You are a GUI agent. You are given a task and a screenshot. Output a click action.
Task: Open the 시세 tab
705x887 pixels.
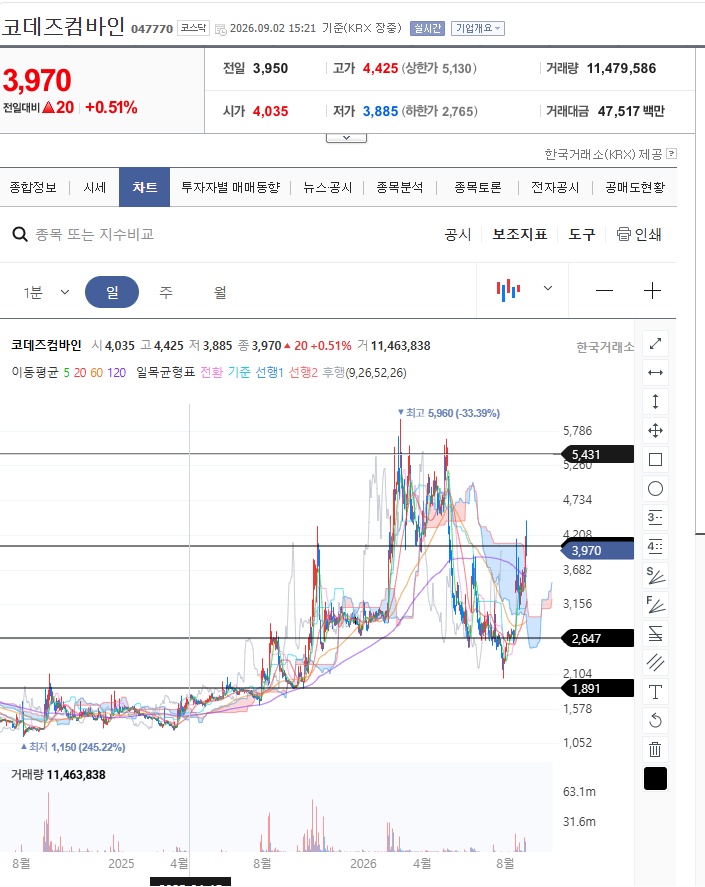point(94,187)
